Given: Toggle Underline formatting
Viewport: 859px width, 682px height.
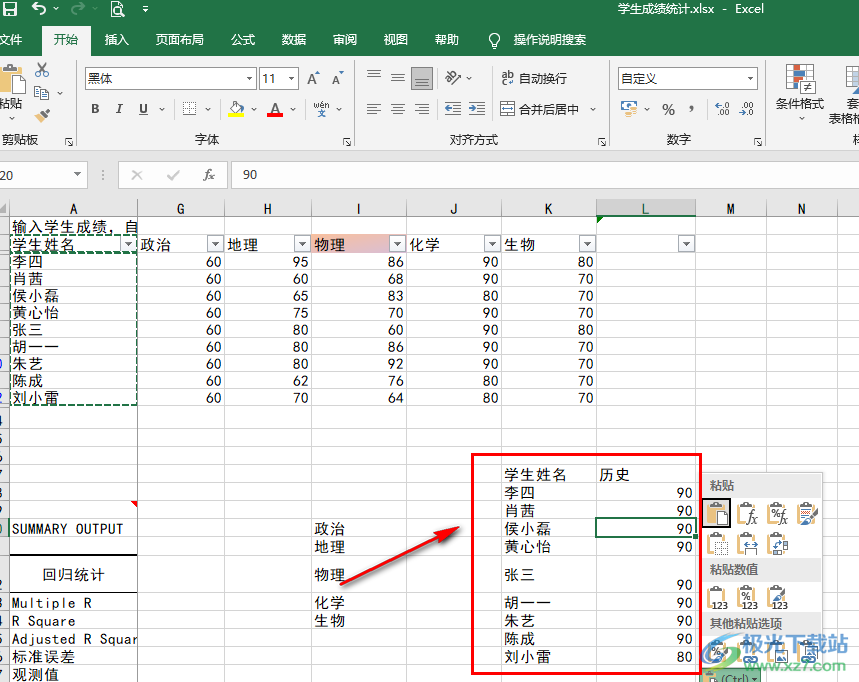Looking at the screenshot, I should [144, 109].
